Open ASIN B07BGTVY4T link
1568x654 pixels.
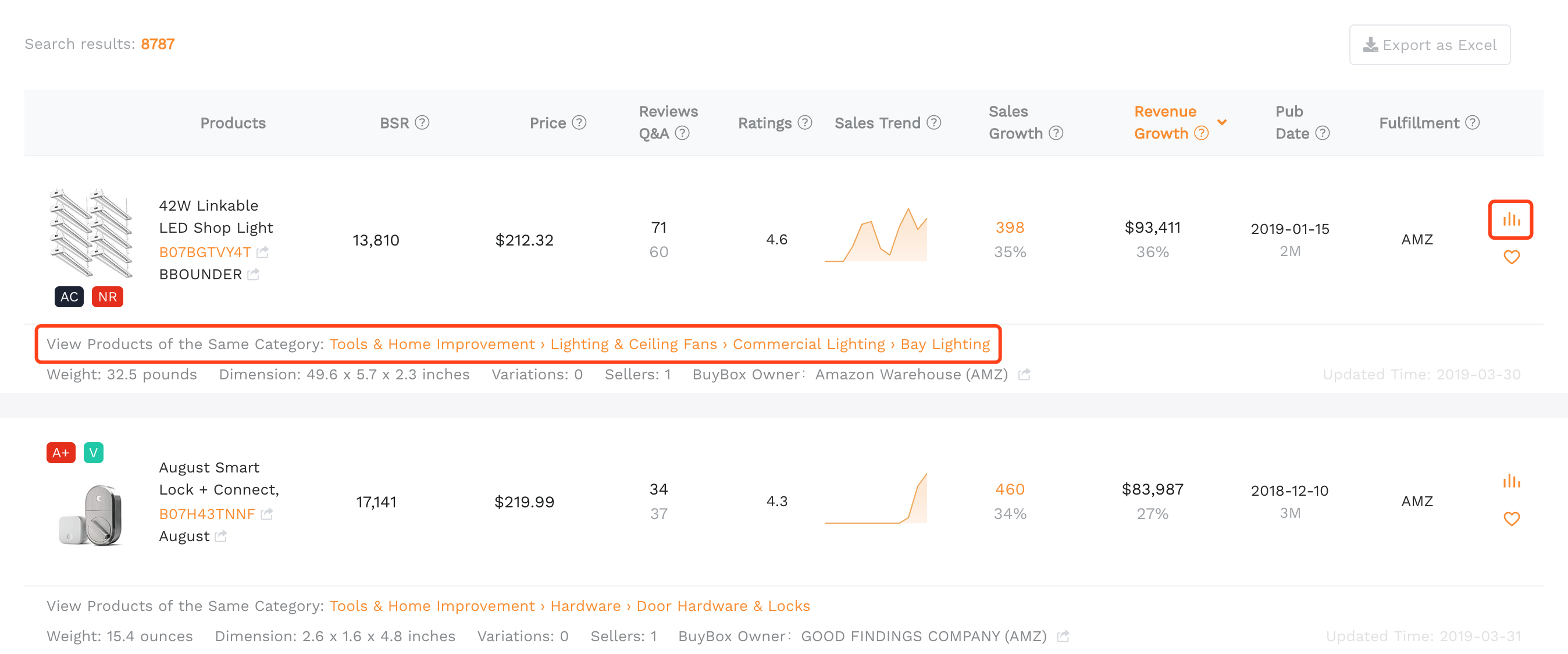(x=205, y=251)
